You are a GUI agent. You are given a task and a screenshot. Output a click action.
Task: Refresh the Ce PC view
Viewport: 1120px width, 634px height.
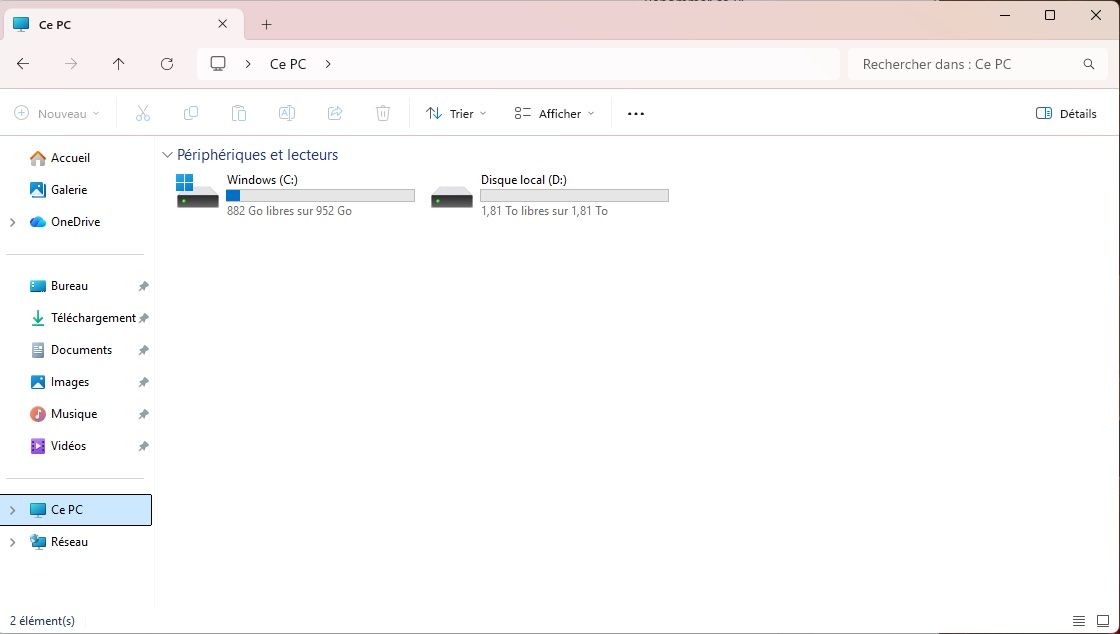point(167,64)
